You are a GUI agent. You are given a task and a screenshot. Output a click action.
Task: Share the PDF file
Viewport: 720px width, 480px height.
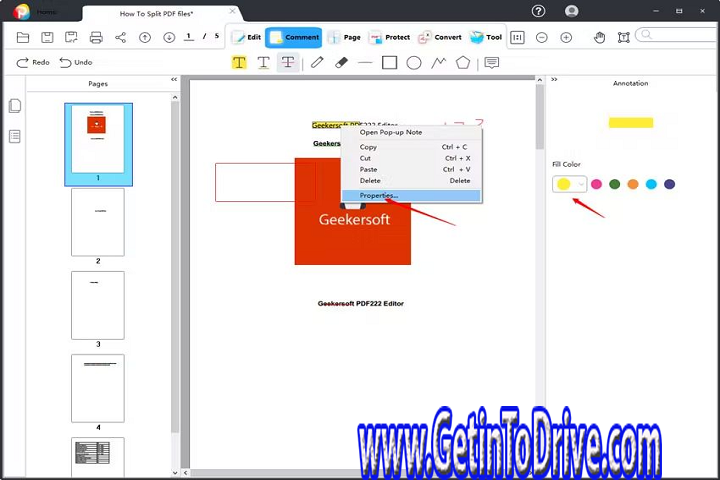pos(120,37)
